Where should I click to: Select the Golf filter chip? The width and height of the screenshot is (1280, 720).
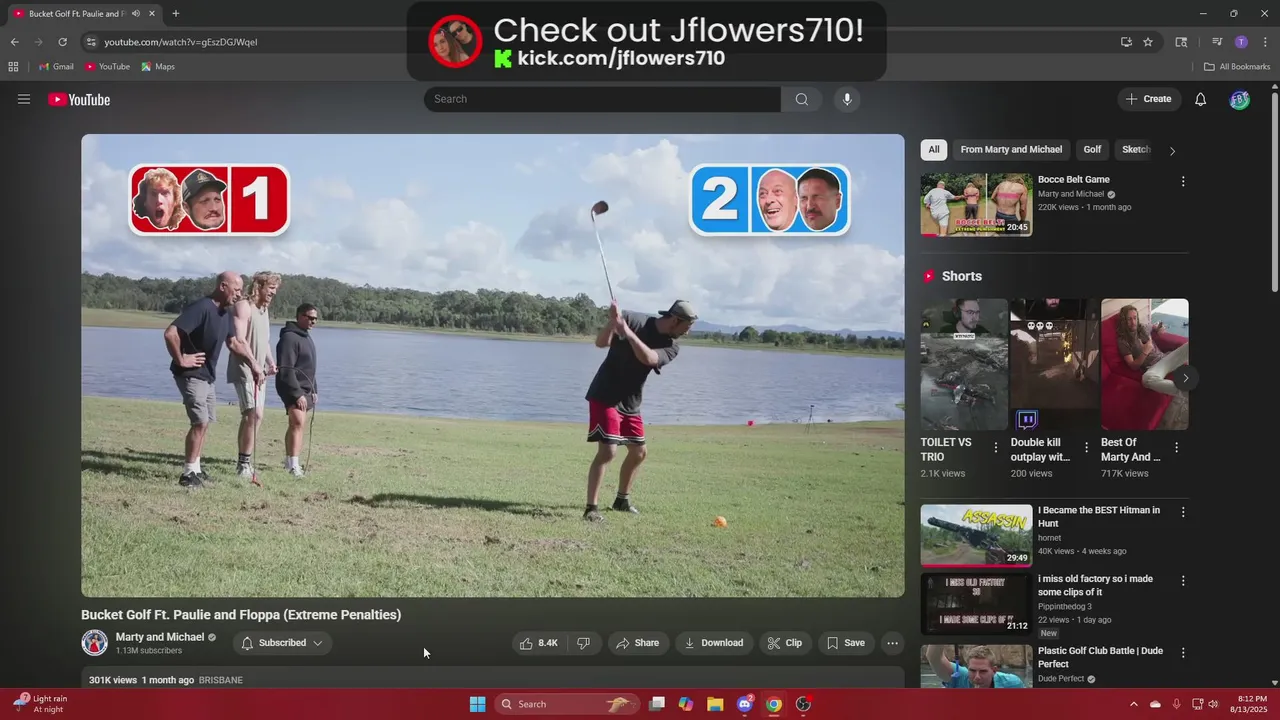click(x=1092, y=150)
